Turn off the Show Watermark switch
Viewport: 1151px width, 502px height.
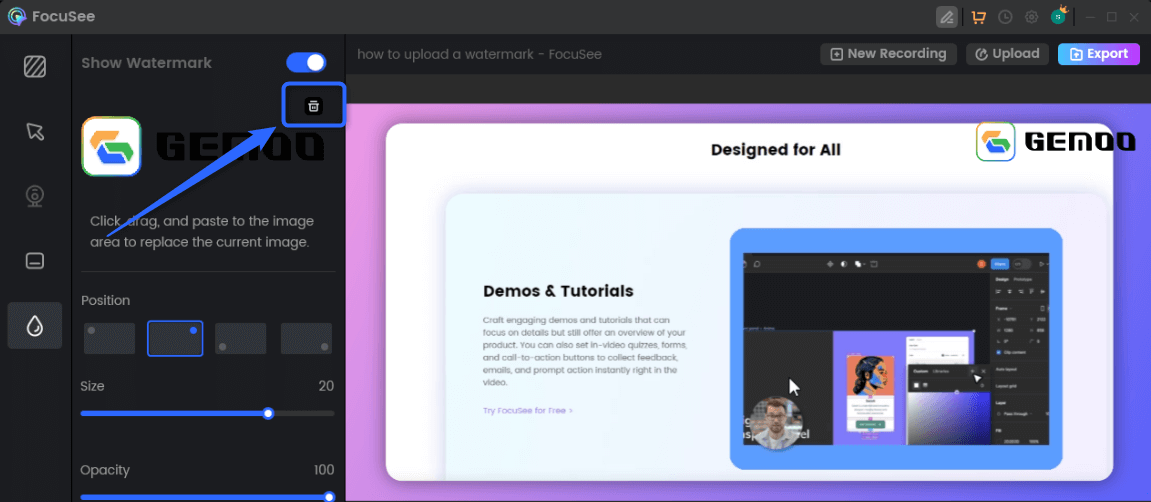click(306, 62)
